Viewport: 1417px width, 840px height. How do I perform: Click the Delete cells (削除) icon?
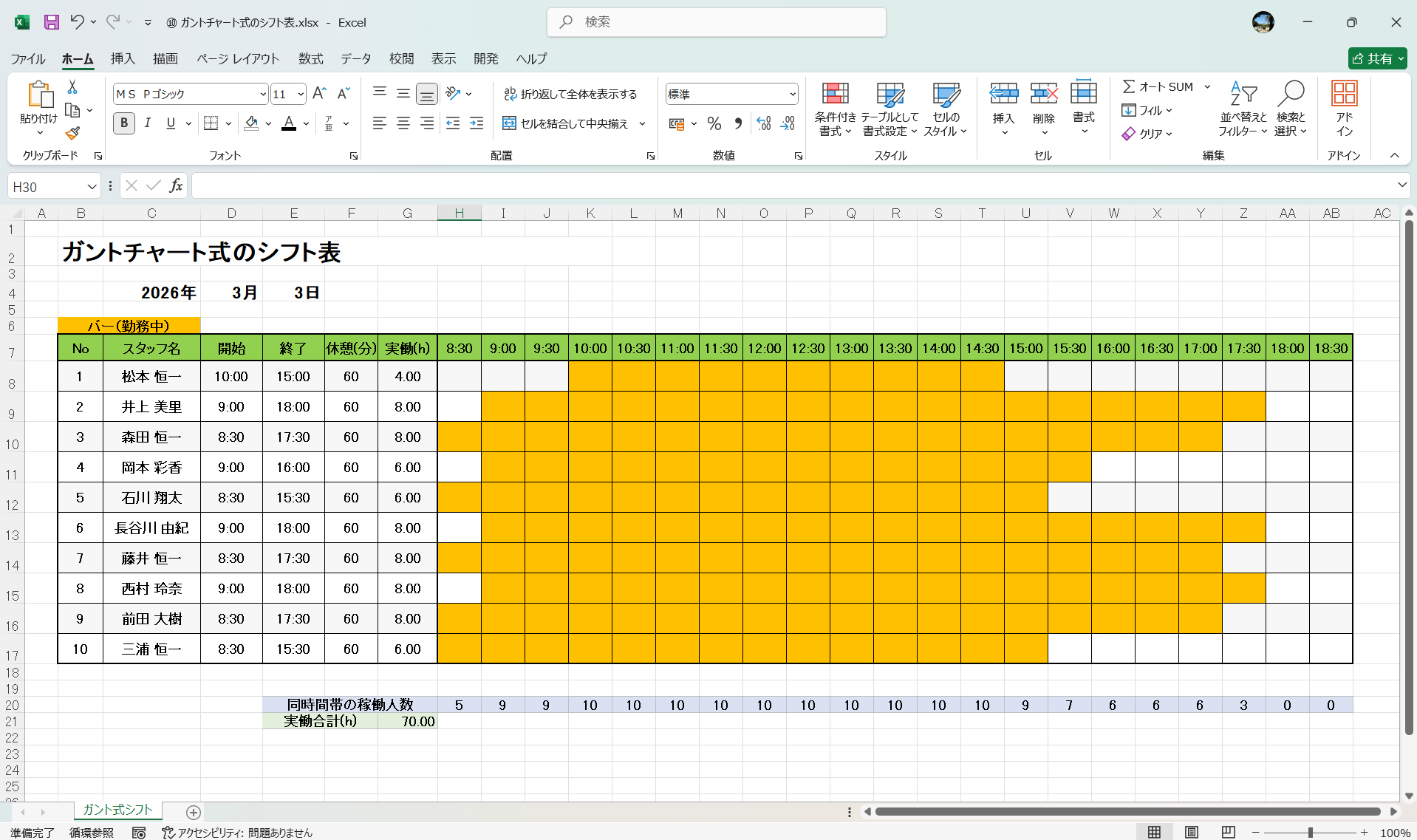[1044, 109]
